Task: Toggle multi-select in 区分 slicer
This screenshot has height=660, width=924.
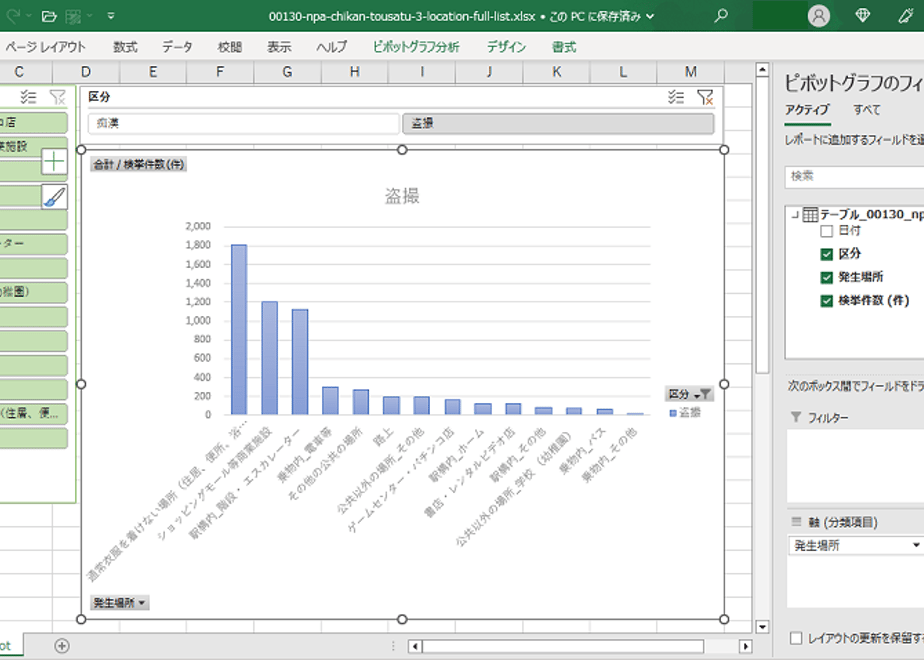Action: [676, 97]
